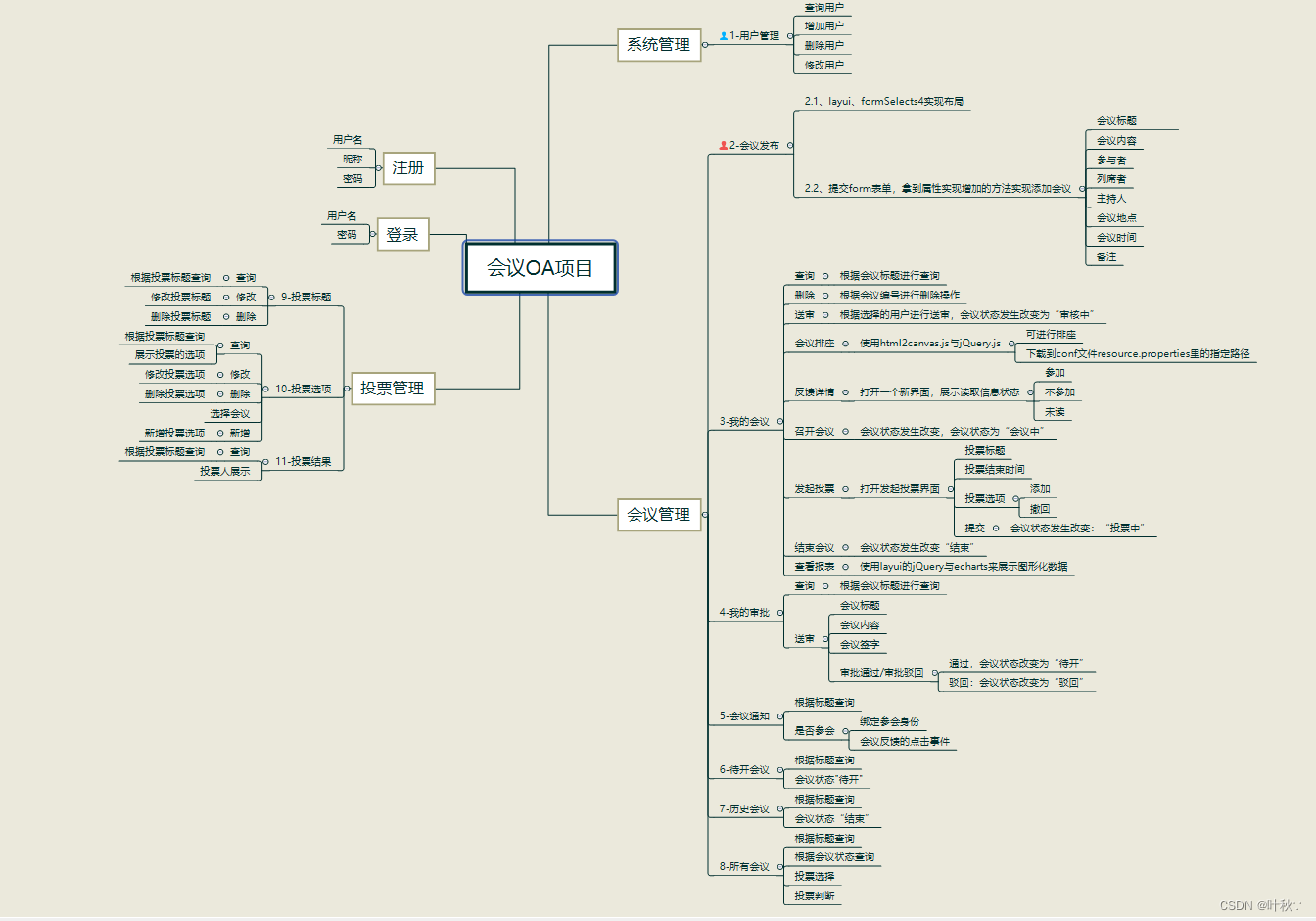Collapse the 3-我的会议 branch circle
Screen dimensions: 1316x921
pos(781,422)
